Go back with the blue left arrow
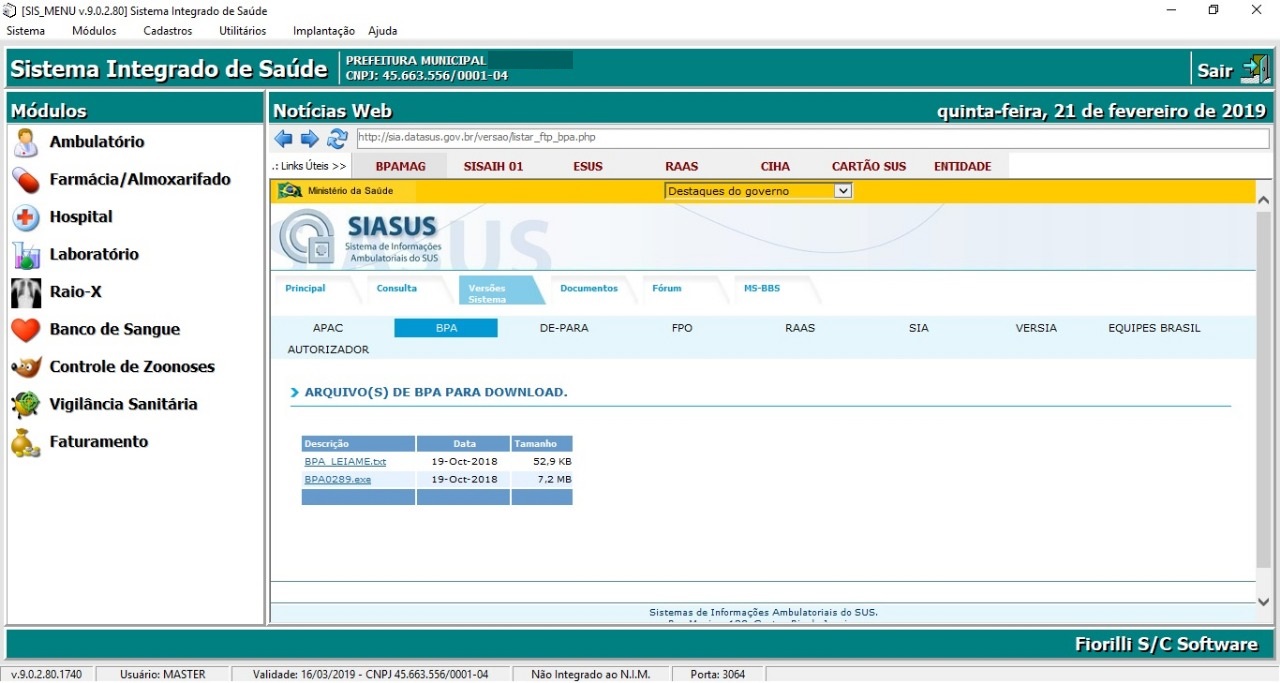Image resolution: width=1280 pixels, height=683 pixels. click(284, 139)
